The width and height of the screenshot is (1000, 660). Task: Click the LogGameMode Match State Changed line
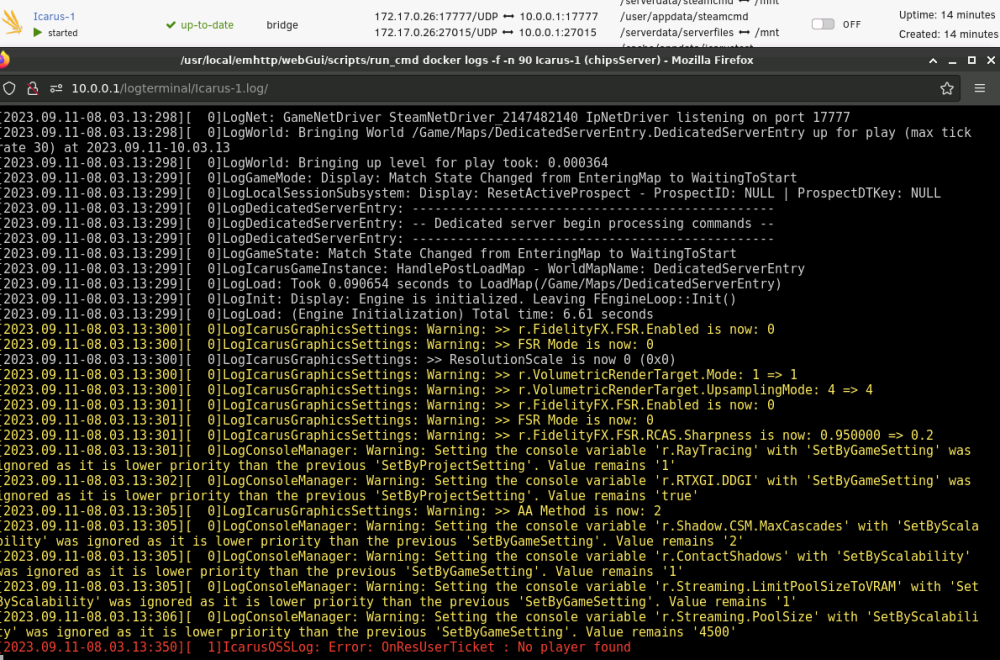point(399,178)
